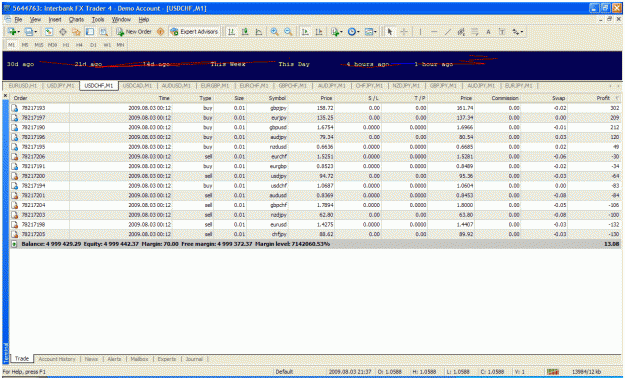Switch chart to Line Chart mode
This screenshot has height=378, width=625.
click(259, 32)
